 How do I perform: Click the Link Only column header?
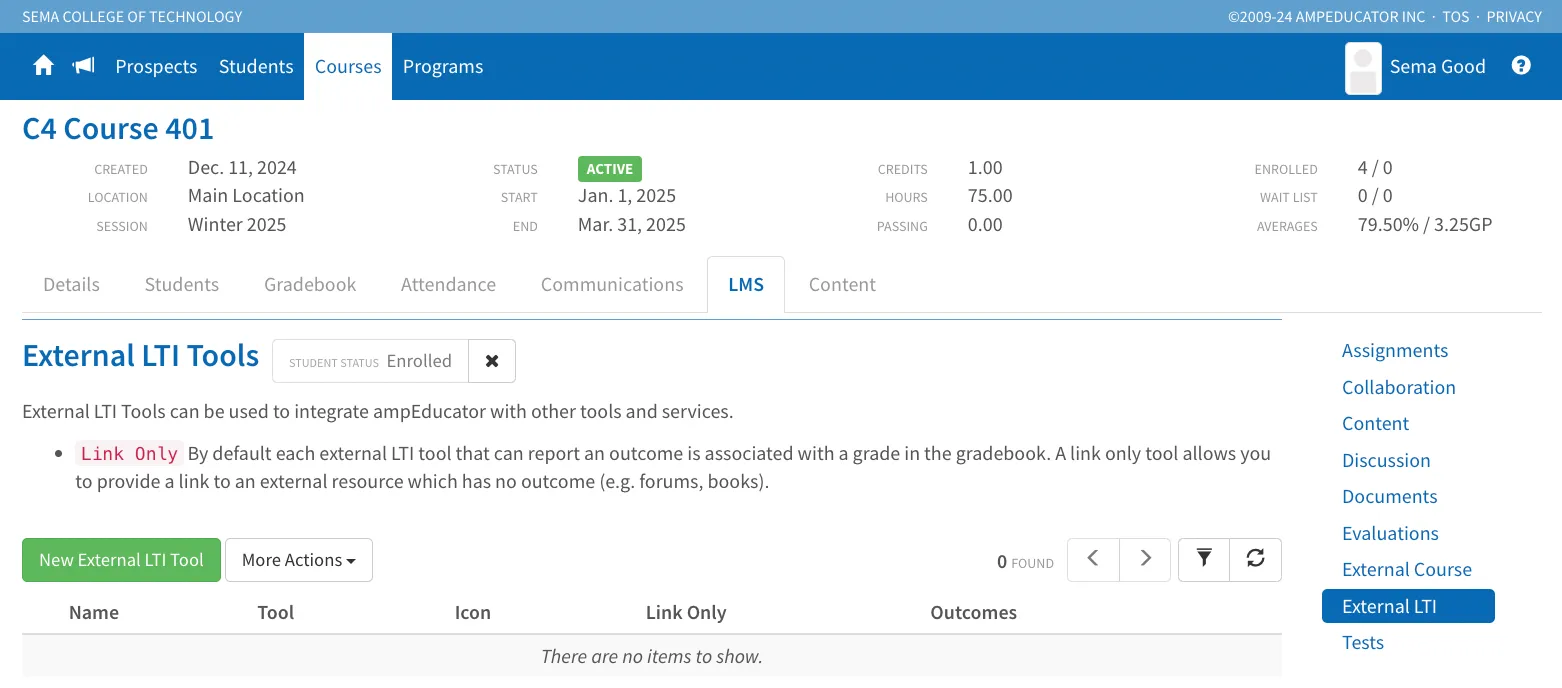coord(686,613)
